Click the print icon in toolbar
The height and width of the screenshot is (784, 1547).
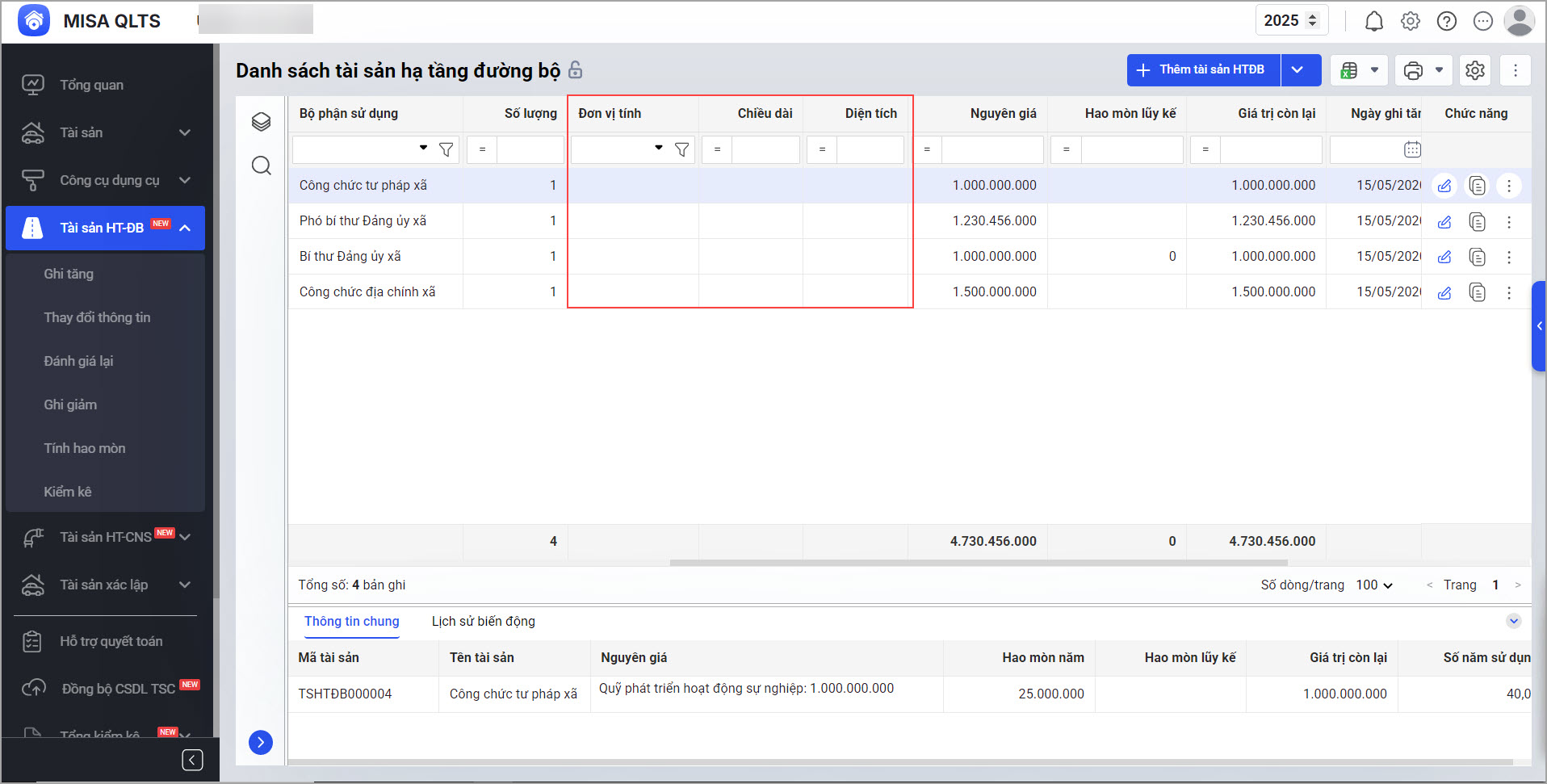pyautogui.click(x=1413, y=70)
